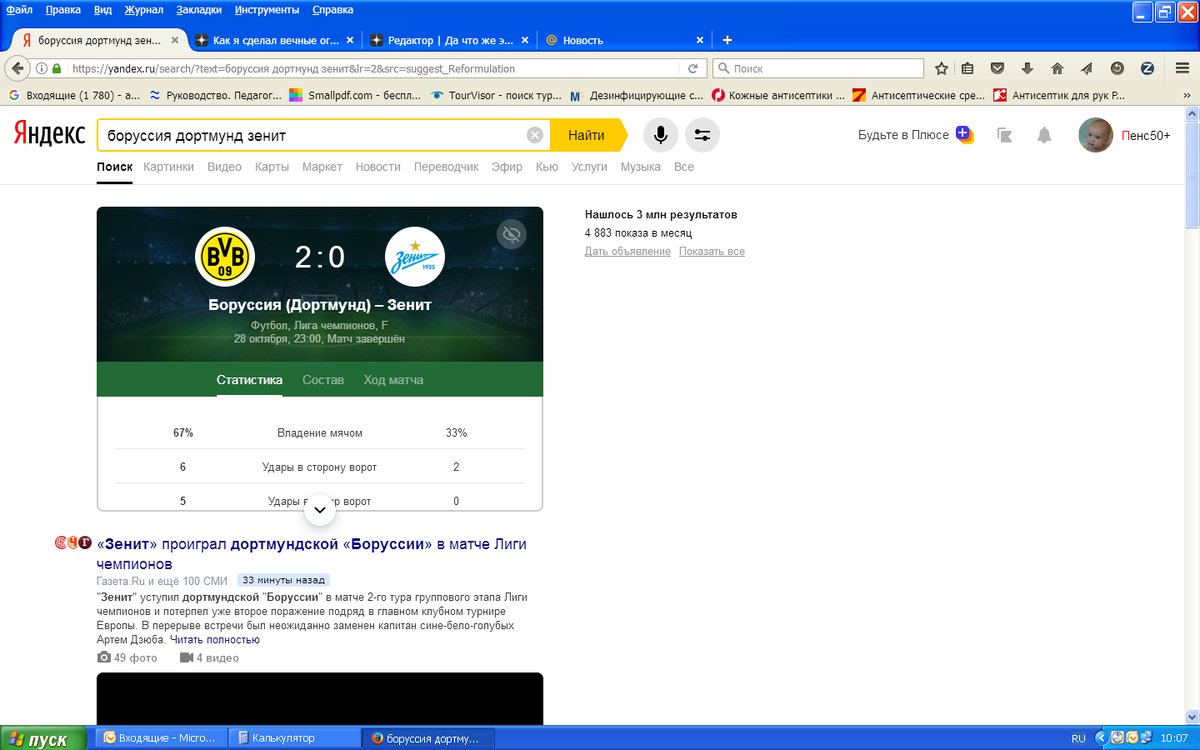Image resolution: width=1200 pixels, height=750 pixels.
Task: Click the 'Будьте в Плюсе' link
Action: click(x=903, y=135)
